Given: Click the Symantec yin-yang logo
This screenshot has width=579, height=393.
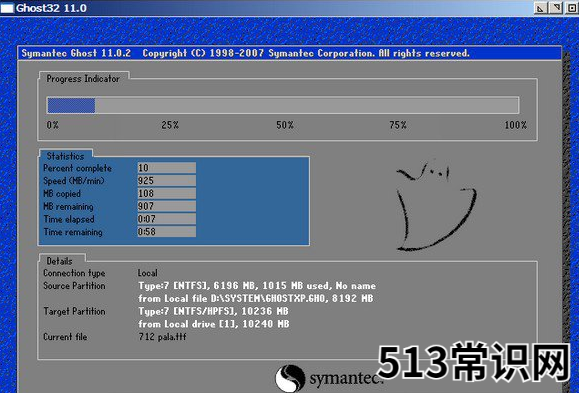Looking at the screenshot, I should pyautogui.click(x=290, y=378).
